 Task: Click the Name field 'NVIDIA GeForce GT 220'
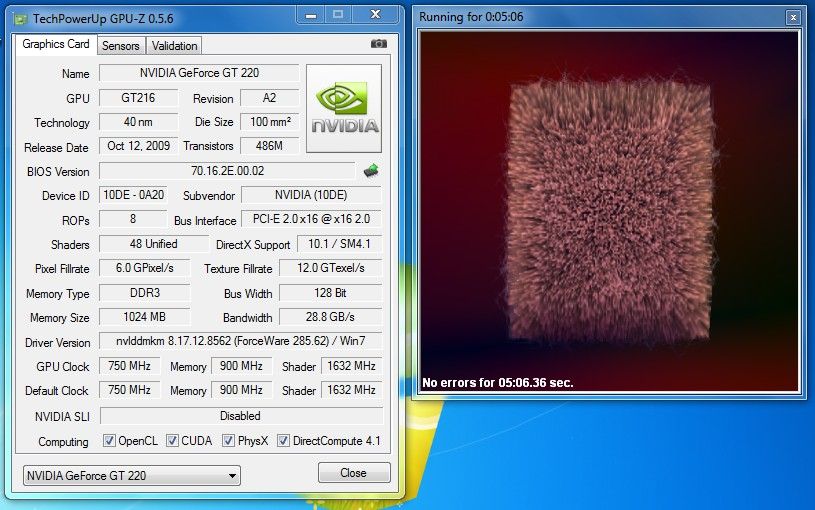pos(199,73)
